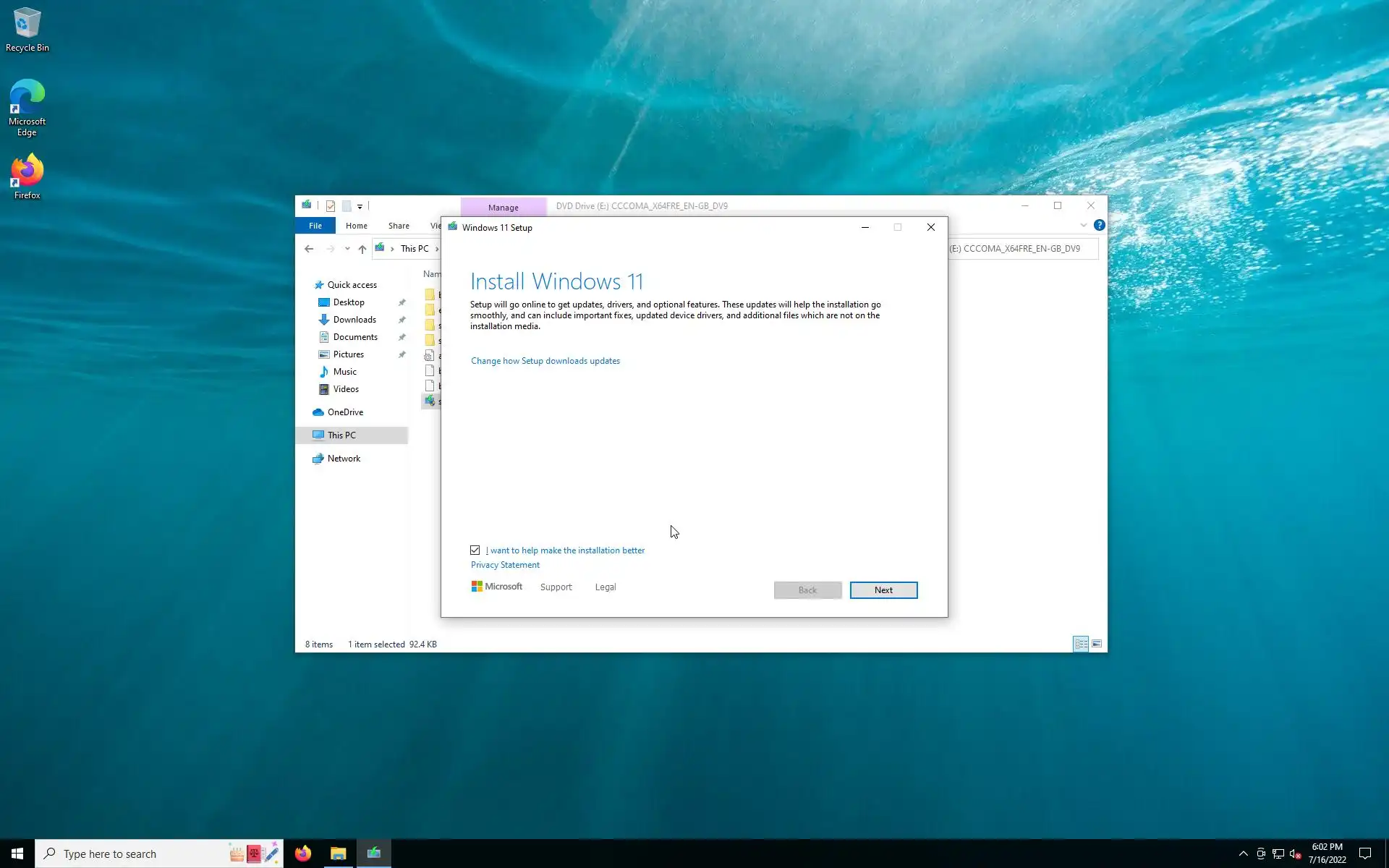Select the Manage ribbon tab
This screenshot has height=868, width=1389.
503,208
